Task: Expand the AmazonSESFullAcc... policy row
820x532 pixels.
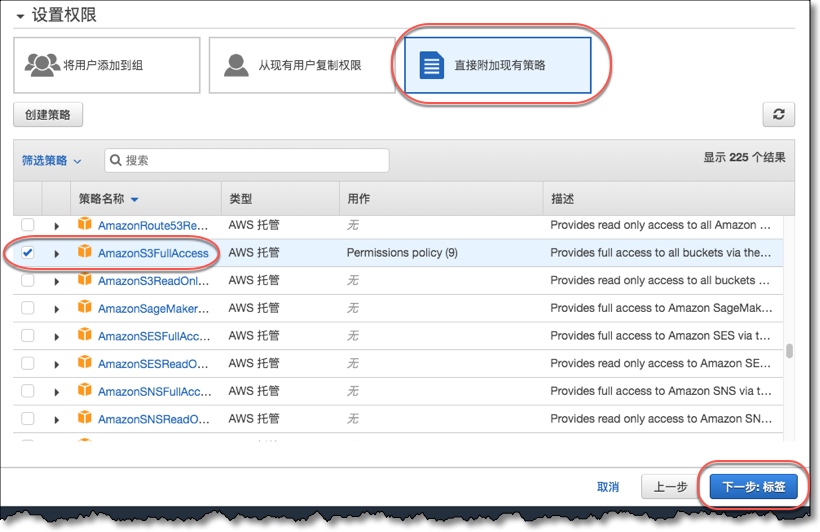Action: 56,337
